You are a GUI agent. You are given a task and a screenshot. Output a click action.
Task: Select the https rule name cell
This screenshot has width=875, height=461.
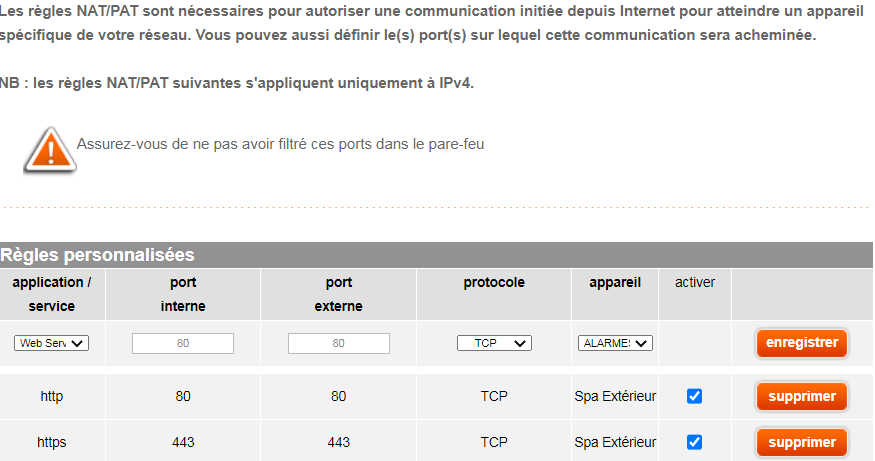click(52, 442)
